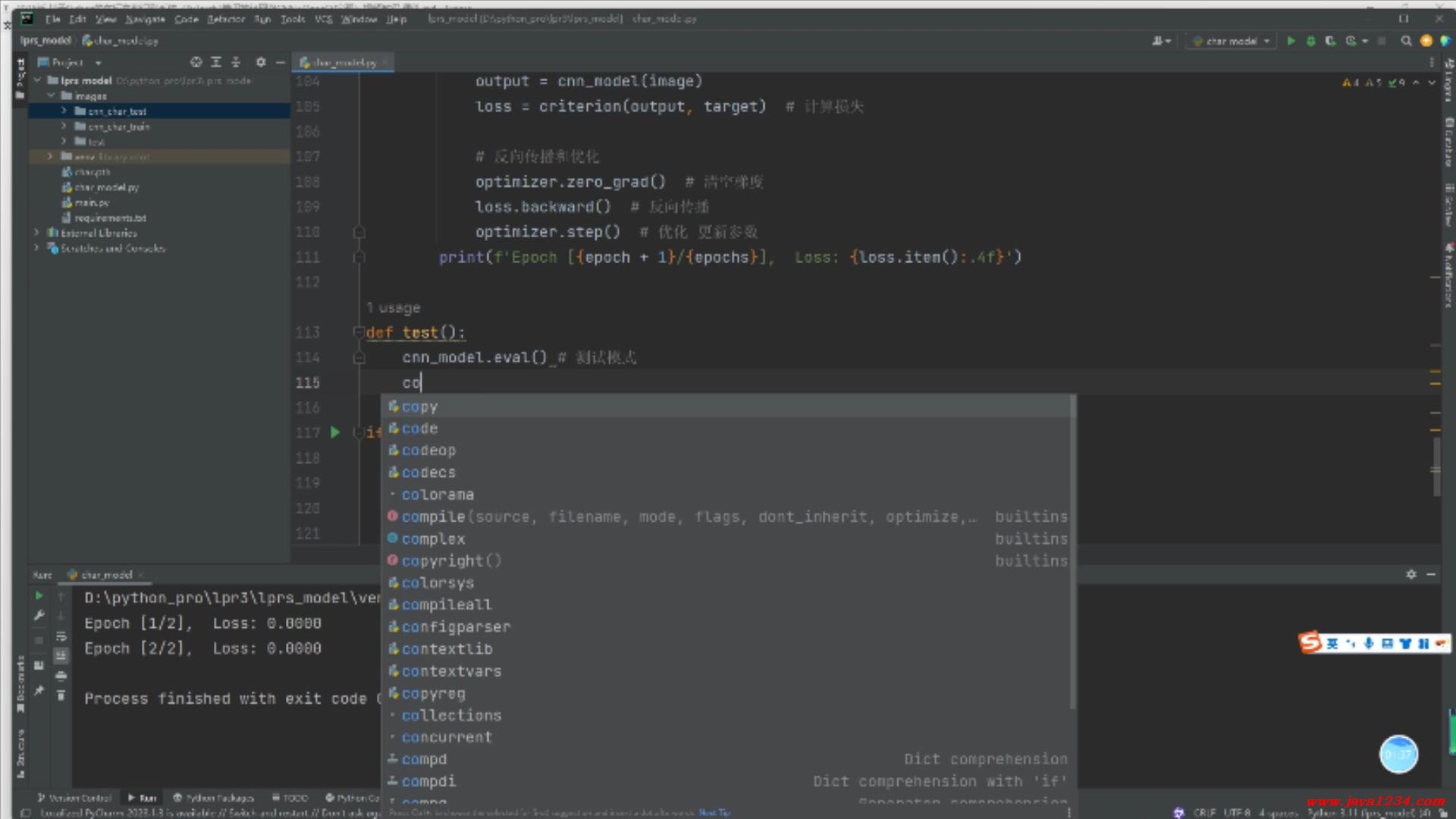1456x819 pixels.
Task: Open the Refactor menu
Action: pyautogui.click(x=226, y=19)
